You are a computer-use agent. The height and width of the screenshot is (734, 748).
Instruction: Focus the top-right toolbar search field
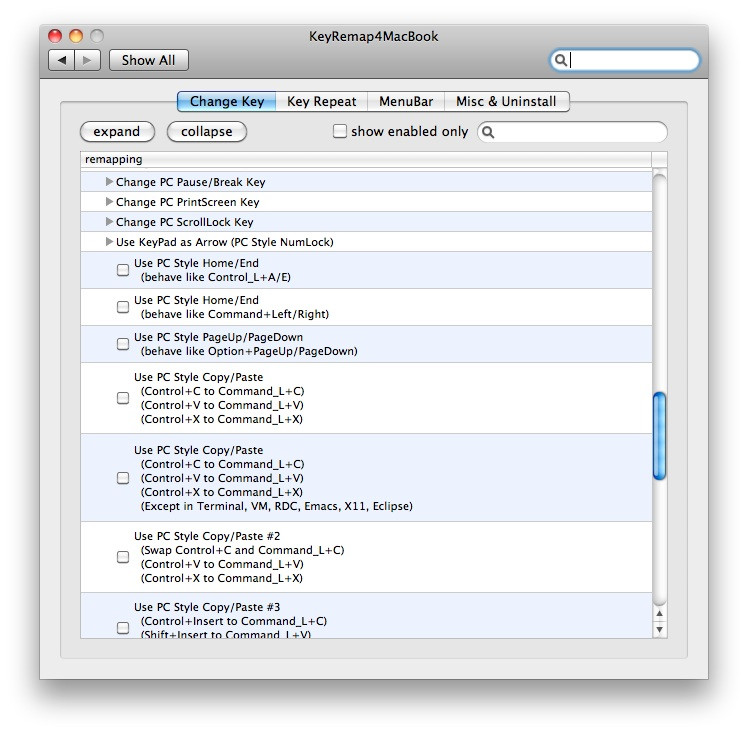click(x=625, y=60)
